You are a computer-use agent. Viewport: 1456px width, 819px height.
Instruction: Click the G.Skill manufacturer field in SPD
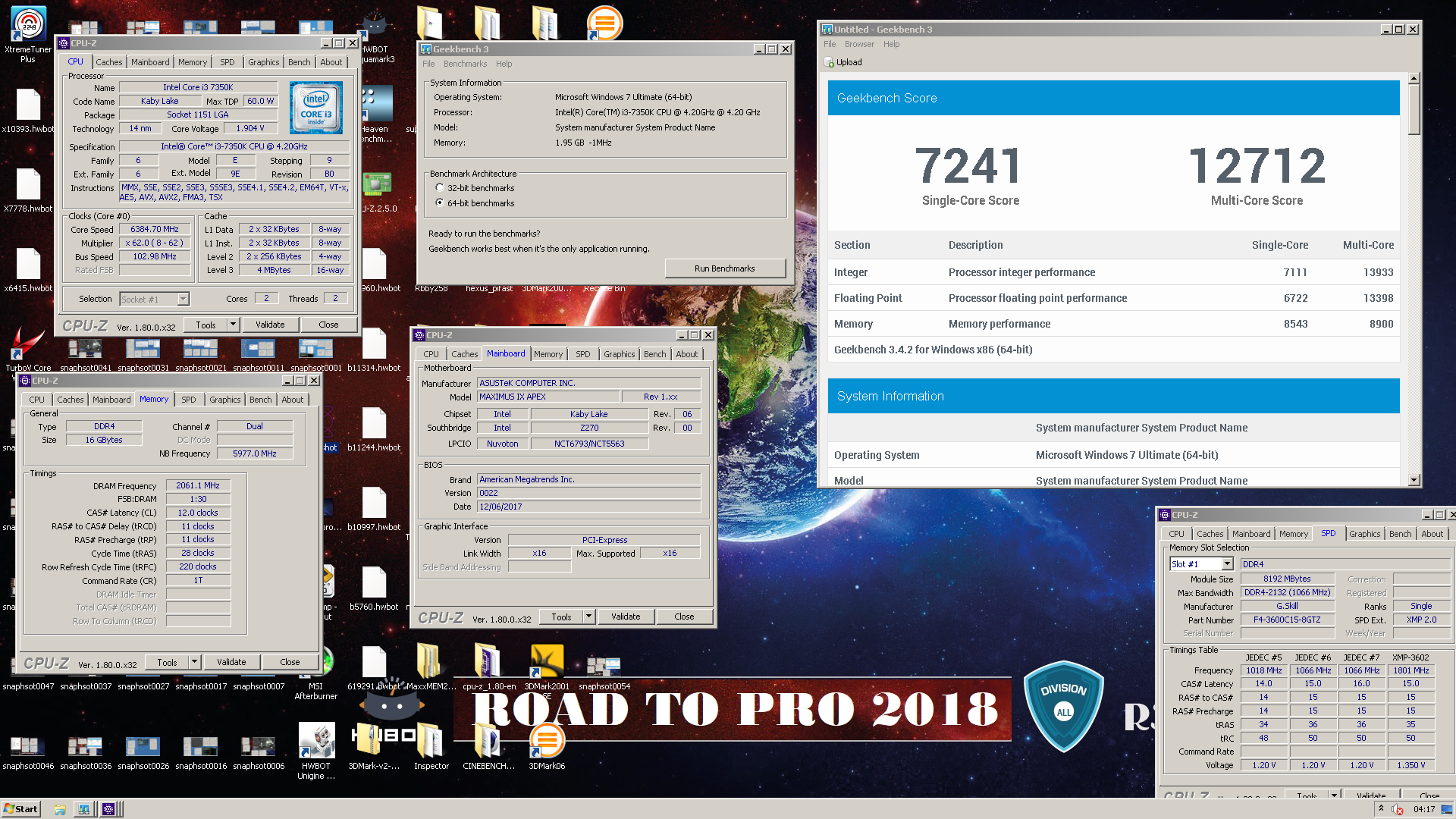click(x=1287, y=606)
